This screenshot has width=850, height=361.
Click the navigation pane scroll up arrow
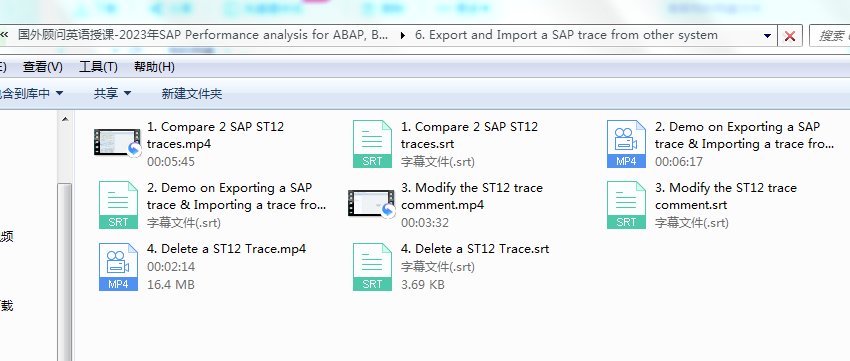point(65,120)
